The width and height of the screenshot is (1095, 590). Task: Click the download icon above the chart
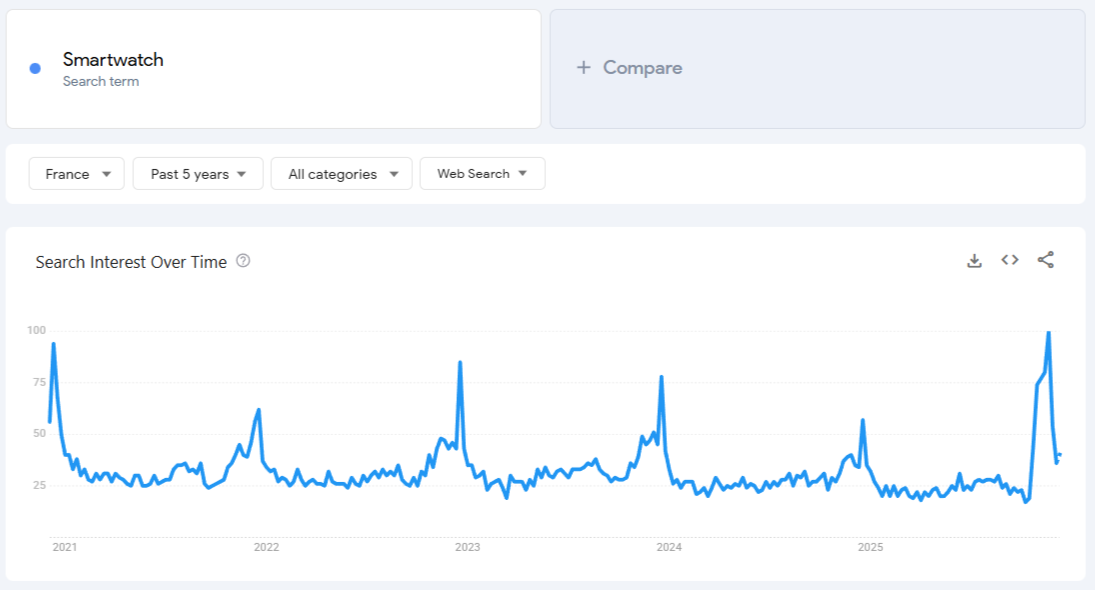point(974,259)
